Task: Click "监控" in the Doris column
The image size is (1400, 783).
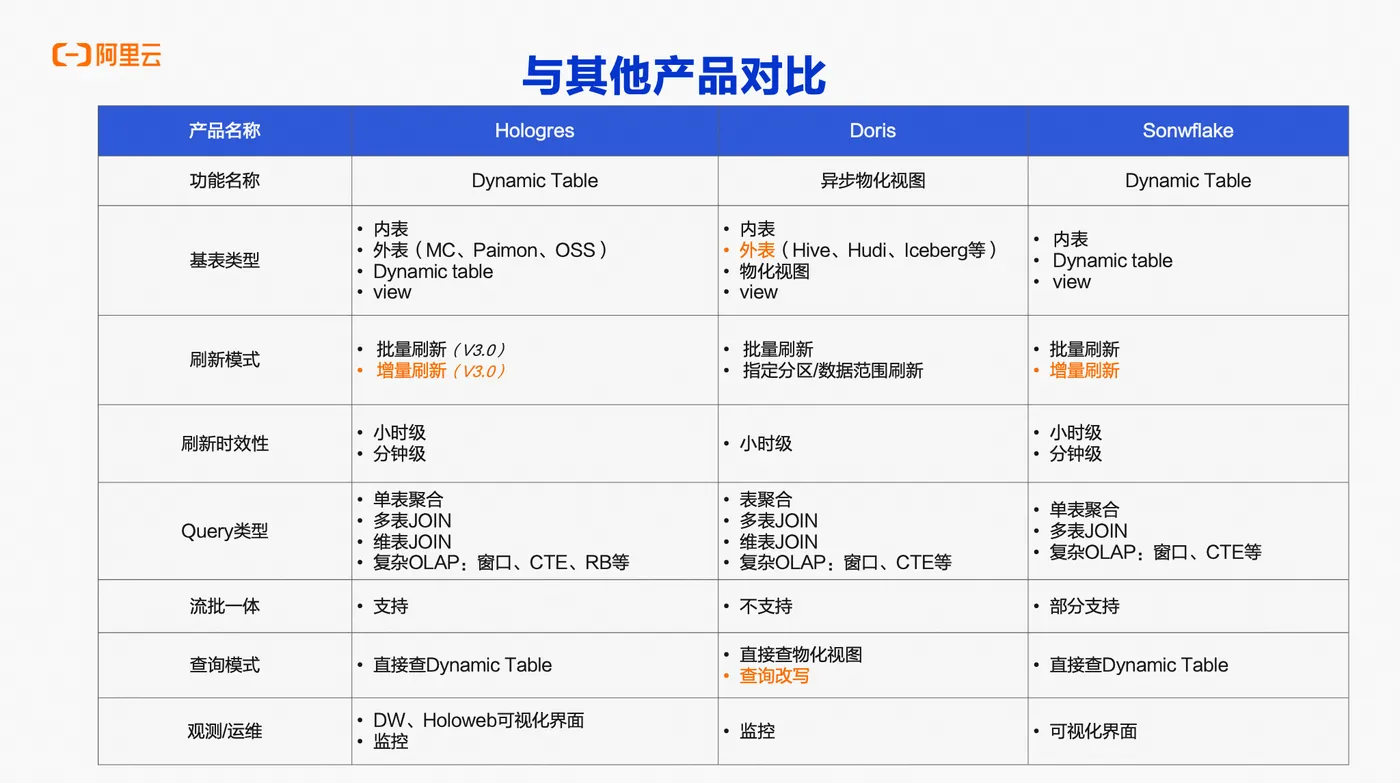Action: pyautogui.click(x=757, y=731)
